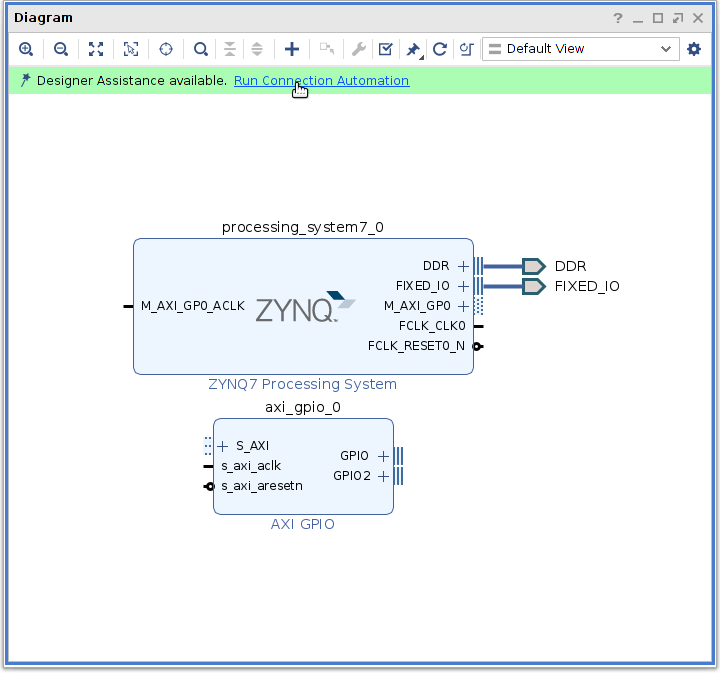Select the ZYNQ7 Processing System block
720x673 pixels.
click(302, 306)
